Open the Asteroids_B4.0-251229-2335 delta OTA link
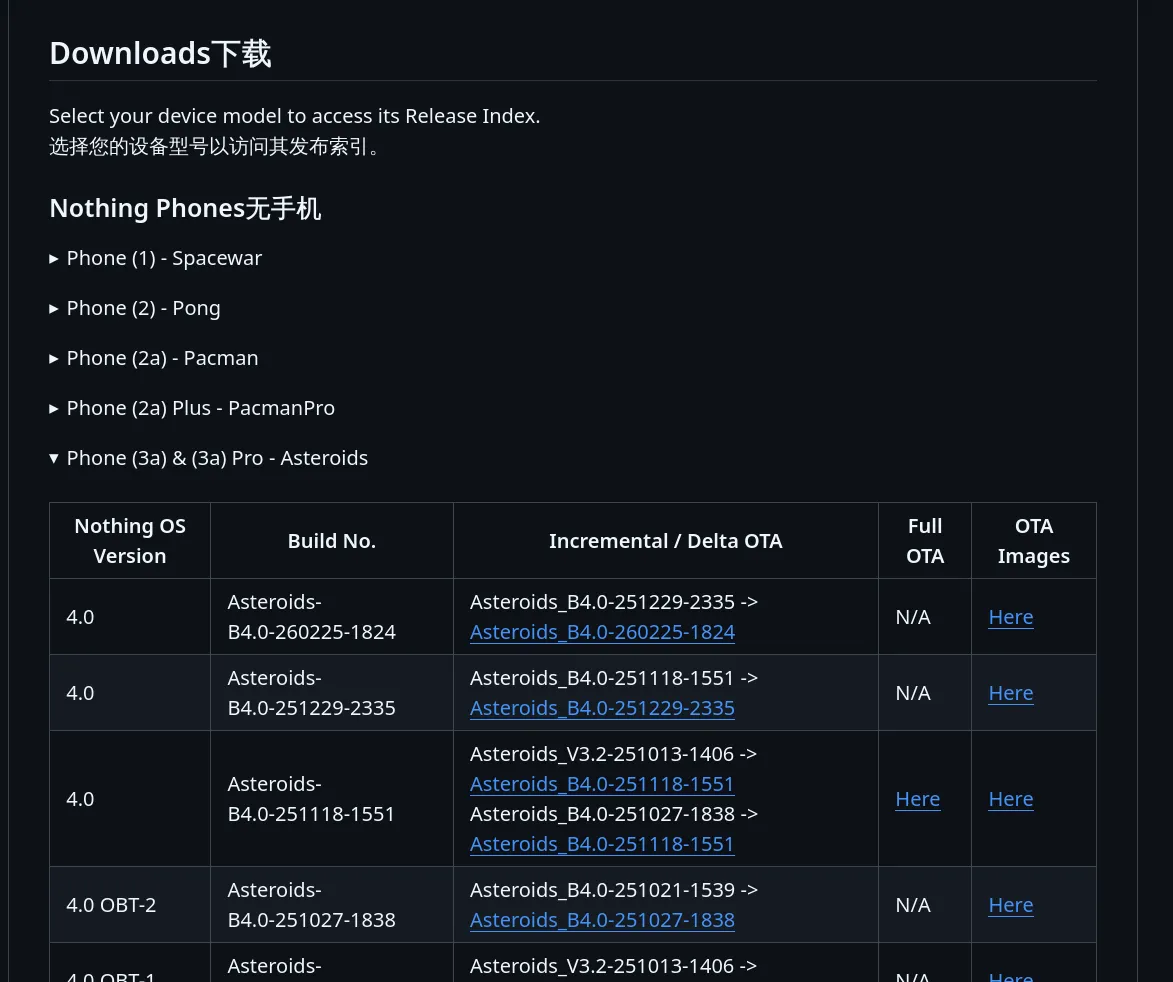1173x982 pixels. (x=602, y=708)
